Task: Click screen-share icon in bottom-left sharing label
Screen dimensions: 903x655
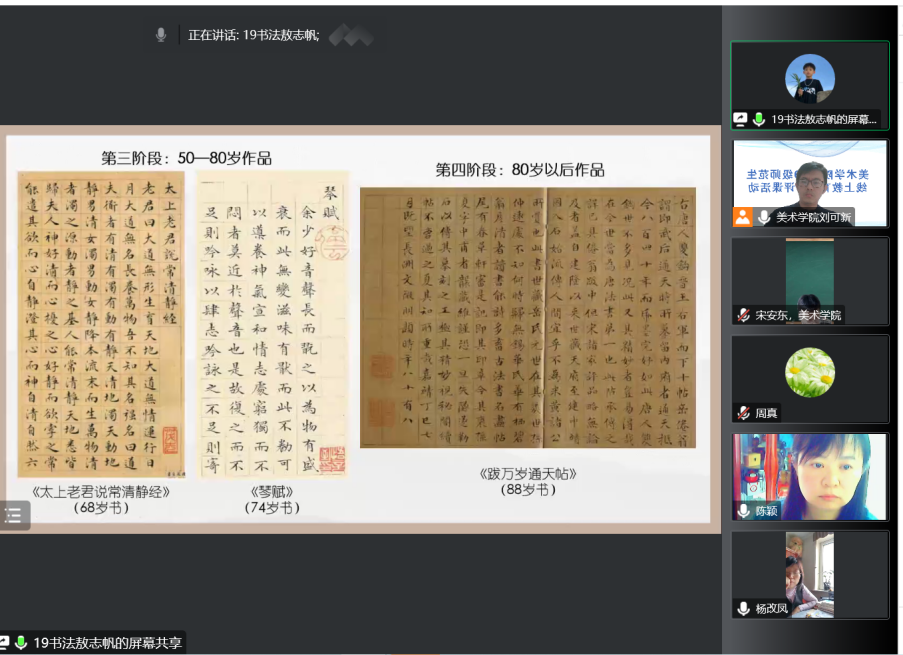Action: tap(5, 643)
